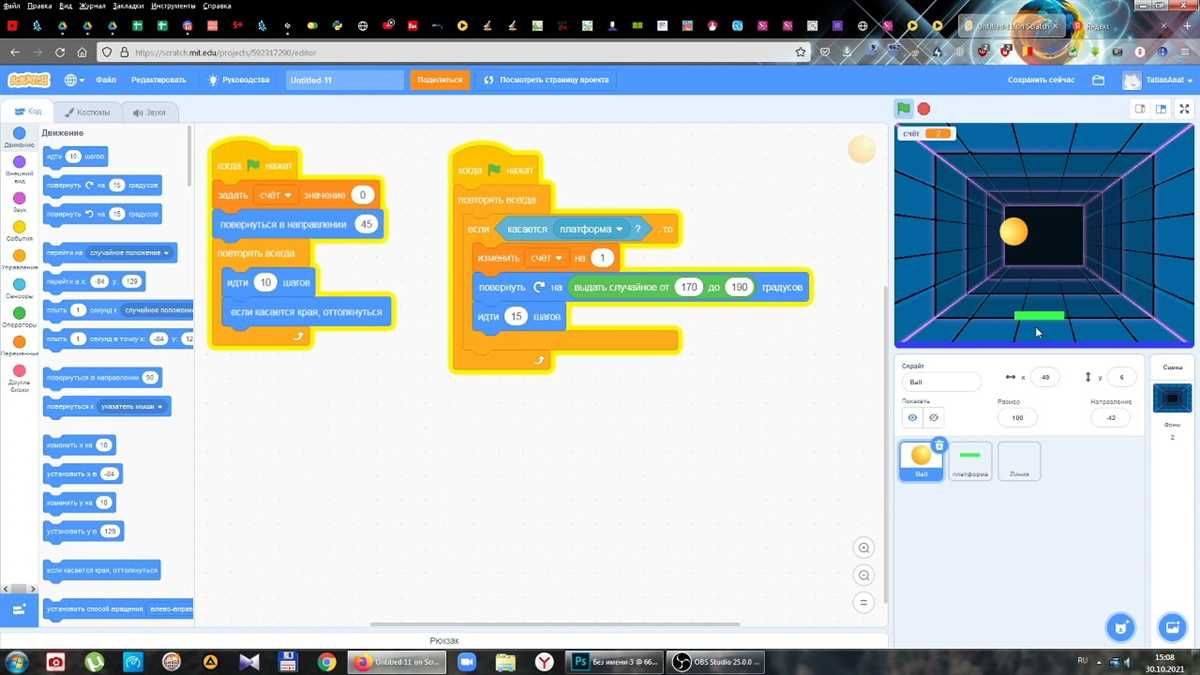Open the Файл menu
This screenshot has width=1200, height=675.
click(x=106, y=80)
